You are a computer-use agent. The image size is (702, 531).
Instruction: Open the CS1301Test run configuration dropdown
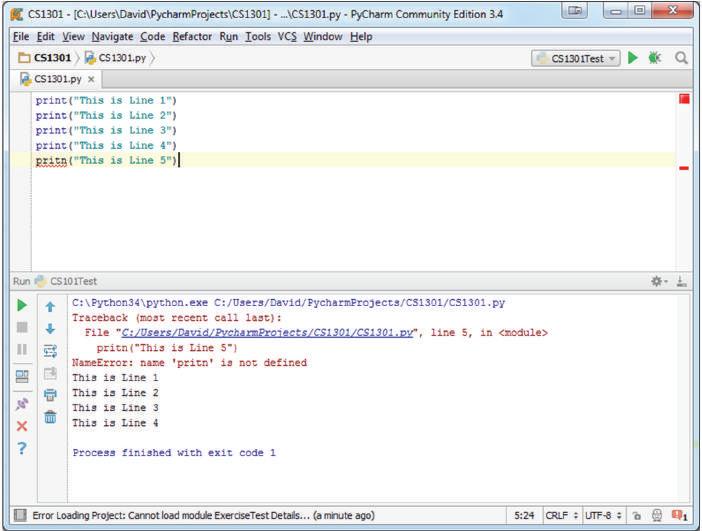pyautogui.click(x=576, y=58)
